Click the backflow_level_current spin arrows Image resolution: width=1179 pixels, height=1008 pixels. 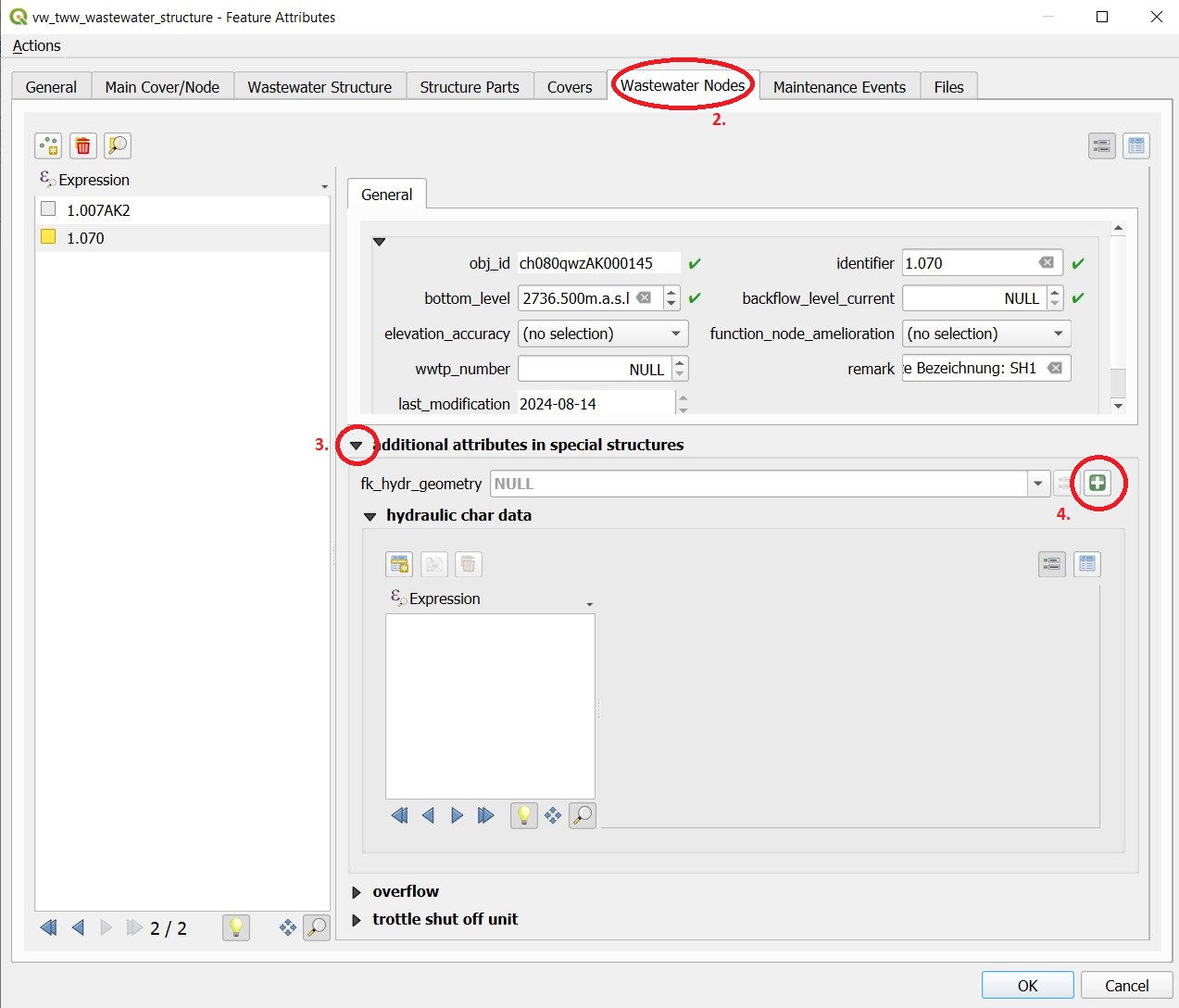click(x=1055, y=298)
